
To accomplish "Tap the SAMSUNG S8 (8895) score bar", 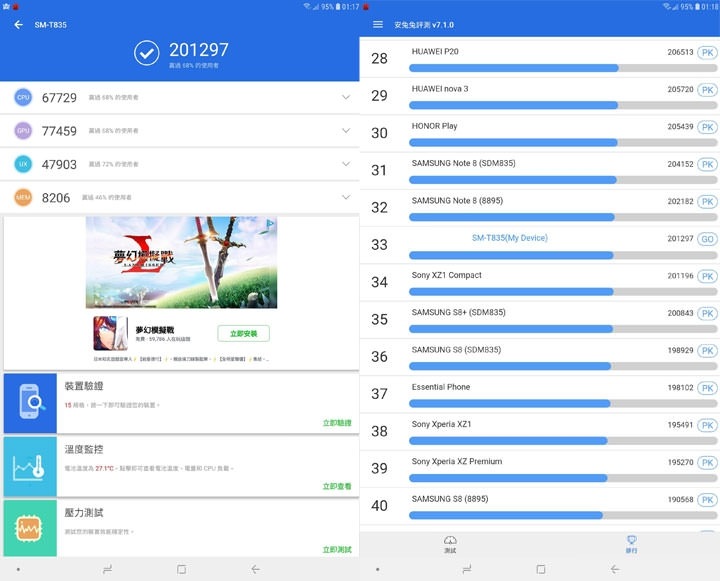I will point(563,515).
